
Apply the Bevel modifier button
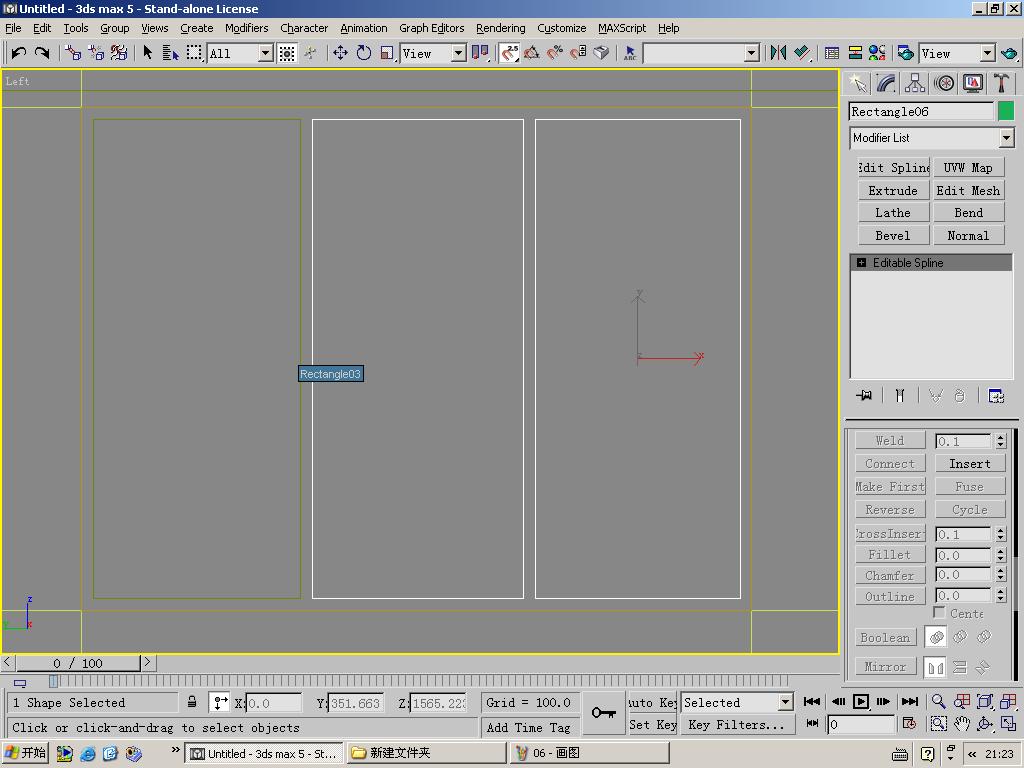click(893, 236)
